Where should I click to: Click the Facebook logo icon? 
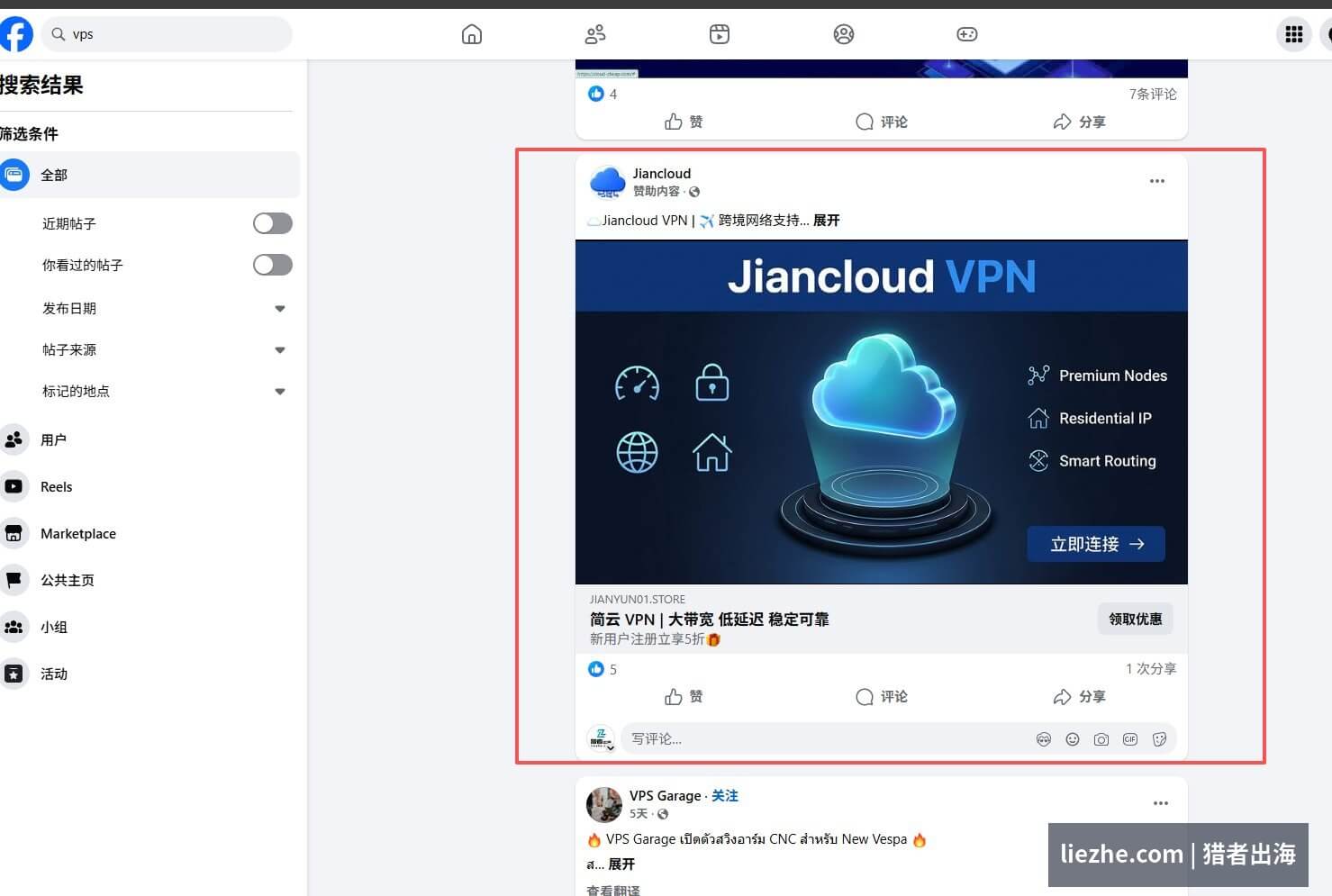point(15,34)
